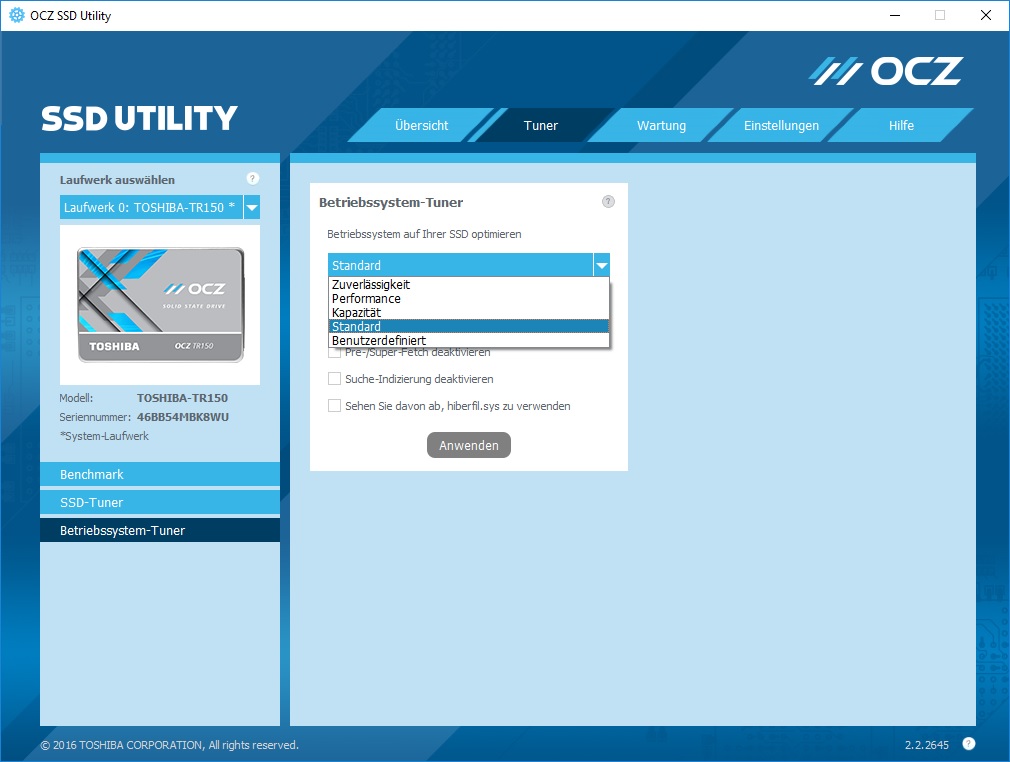This screenshot has height=762, width=1010.
Task: Click the OCZ SSD Utility gear icon
Action: click(x=16, y=15)
